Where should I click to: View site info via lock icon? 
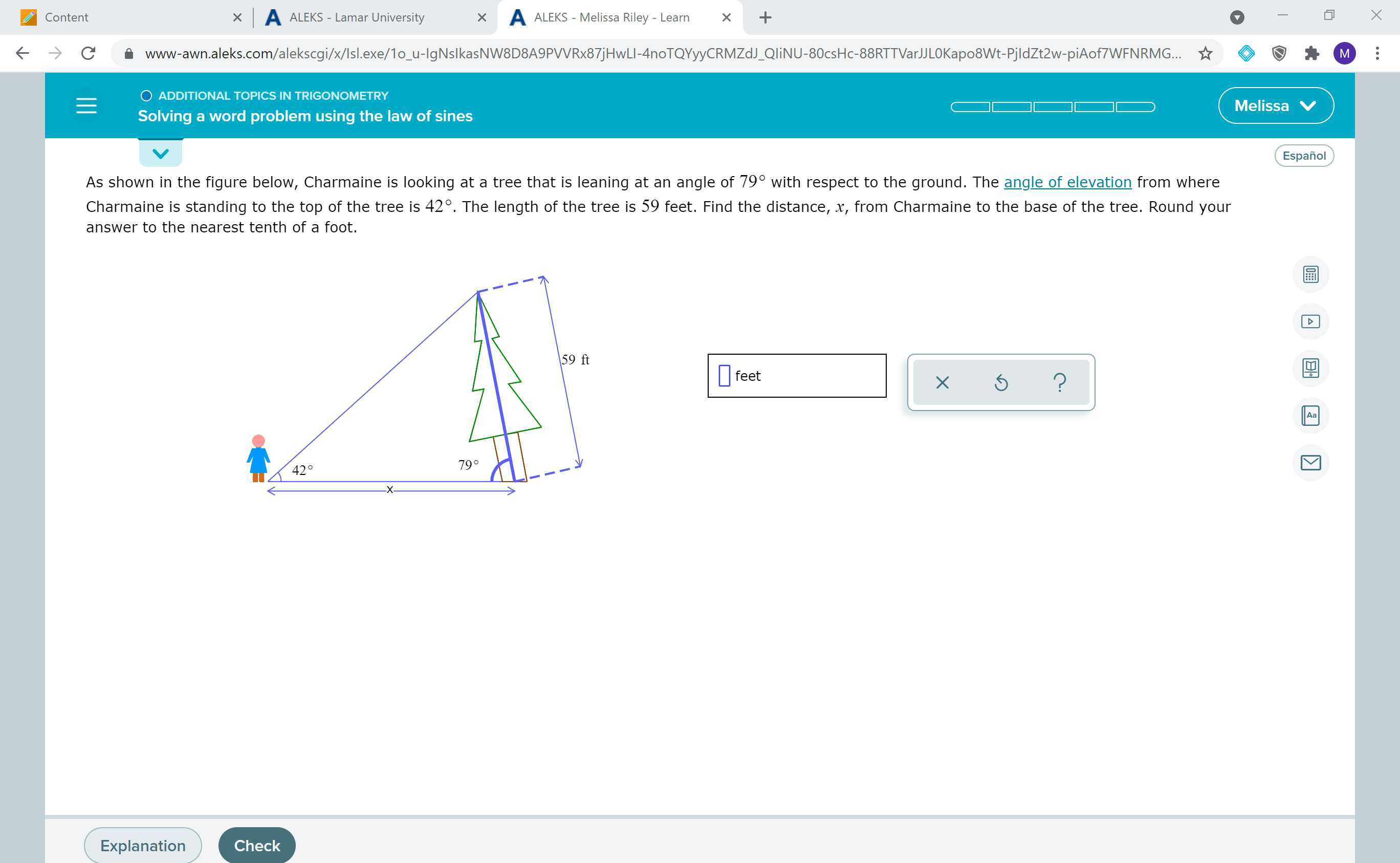(129, 54)
